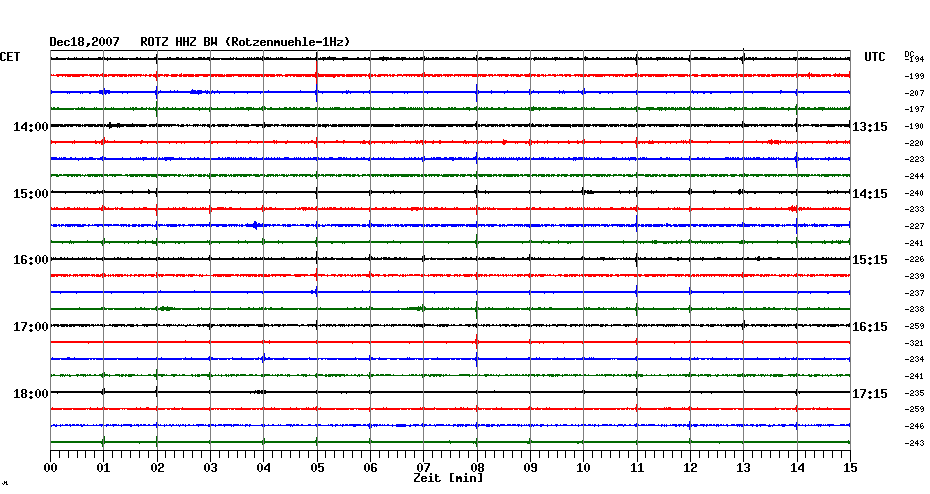
Task: Click the DC offset value '-234'
Action: click(915, 360)
